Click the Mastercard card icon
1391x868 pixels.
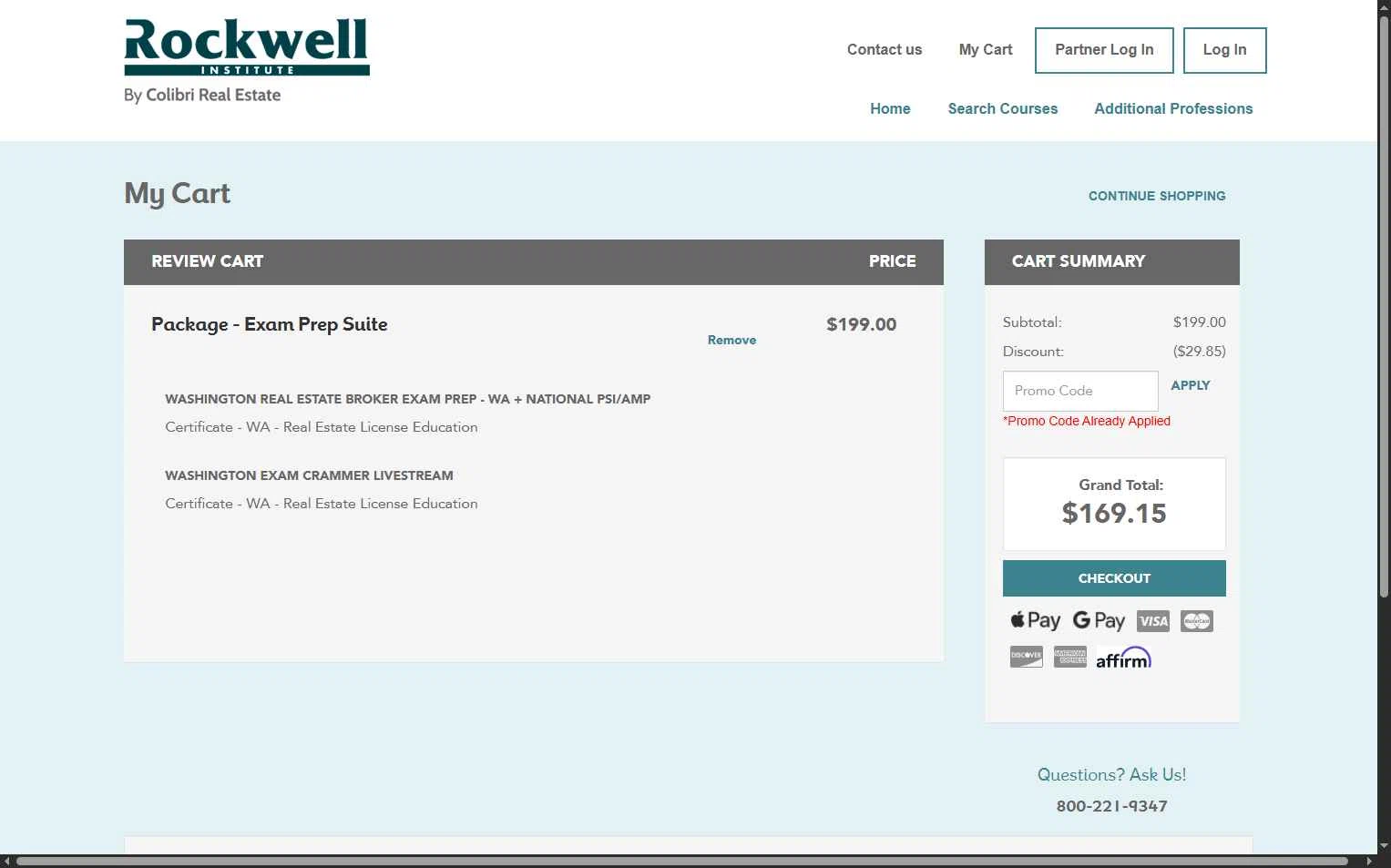coord(1197,621)
